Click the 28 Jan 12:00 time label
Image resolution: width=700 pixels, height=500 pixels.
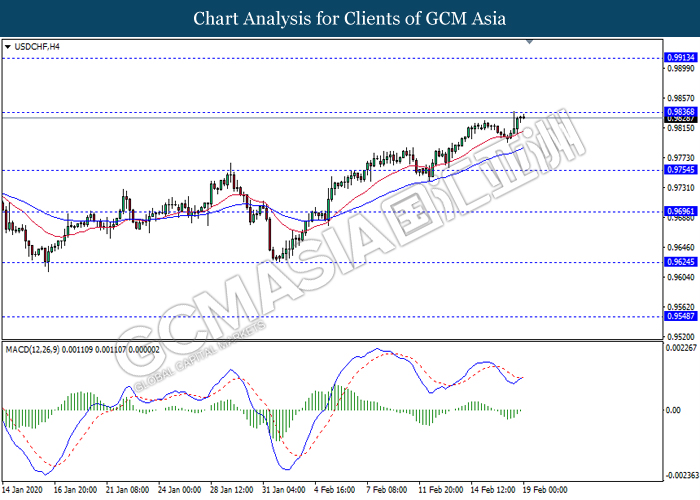[x=231, y=490]
